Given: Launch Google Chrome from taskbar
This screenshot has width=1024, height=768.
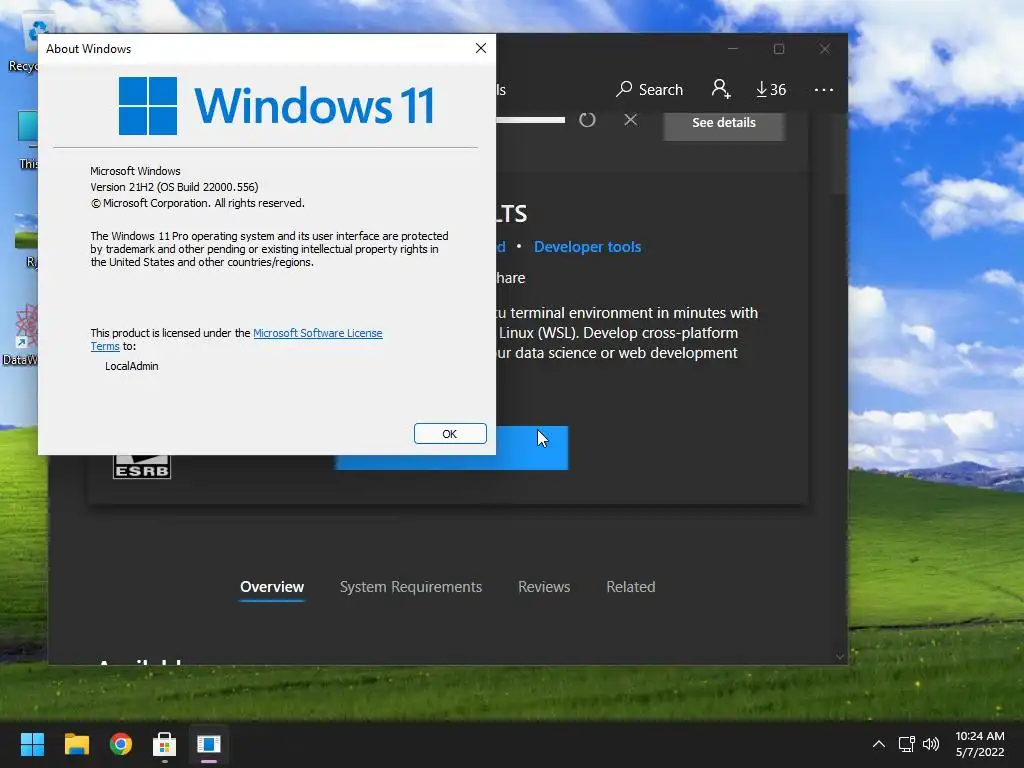Looking at the screenshot, I should pyautogui.click(x=121, y=744).
